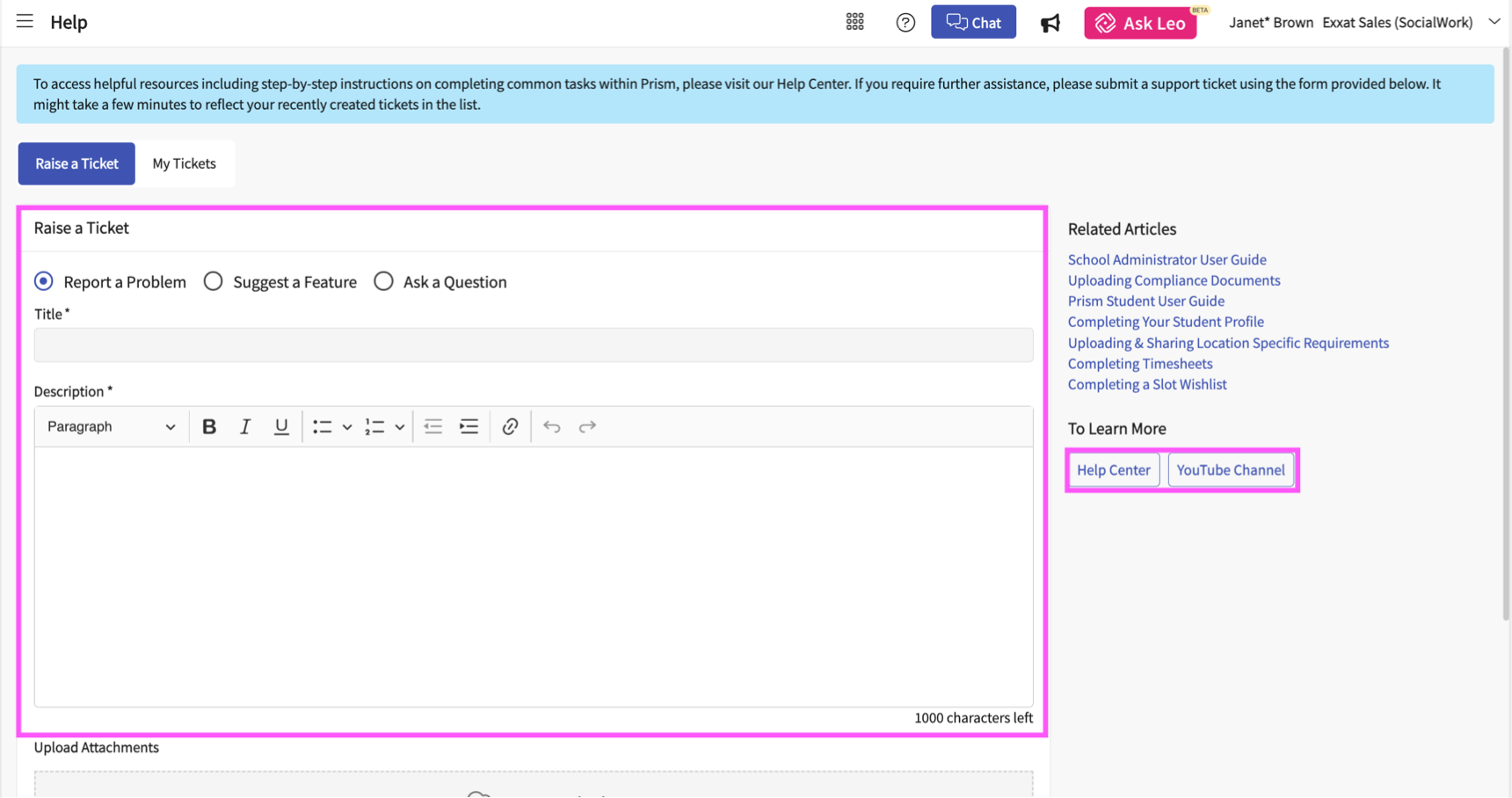Apply underline formatting
1512x798 pixels.
click(280, 426)
